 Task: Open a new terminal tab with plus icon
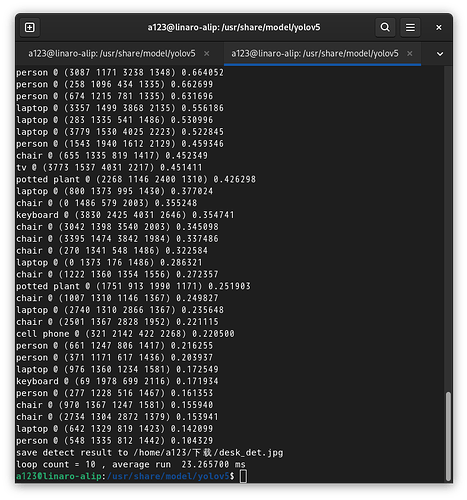coord(30,27)
